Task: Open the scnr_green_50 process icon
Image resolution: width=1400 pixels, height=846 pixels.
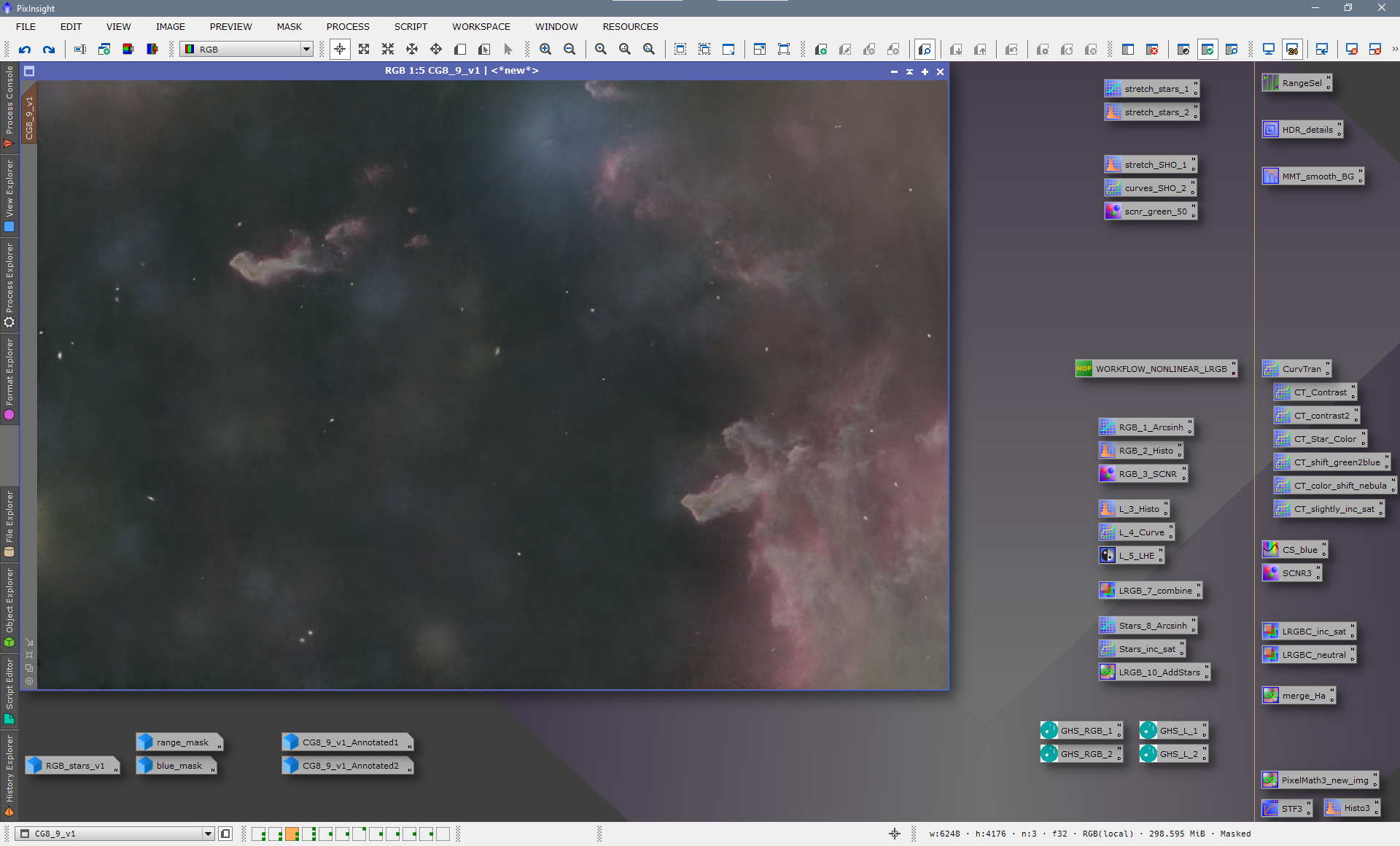Action: click(x=1151, y=211)
